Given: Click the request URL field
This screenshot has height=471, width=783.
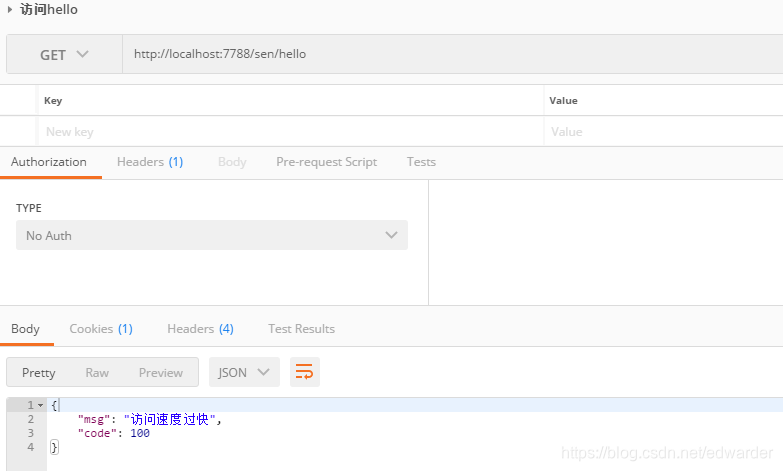Looking at the screenshot, I should (x=452, y=54).
